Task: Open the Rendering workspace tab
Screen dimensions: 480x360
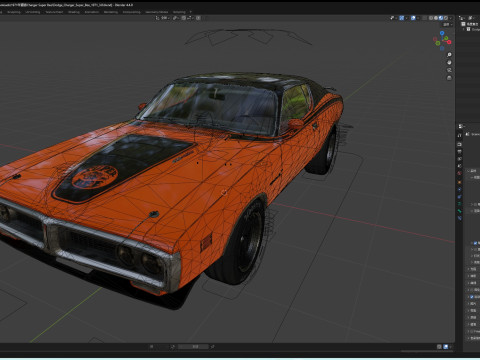Action: pyautogui.click(x=111, y=12)
